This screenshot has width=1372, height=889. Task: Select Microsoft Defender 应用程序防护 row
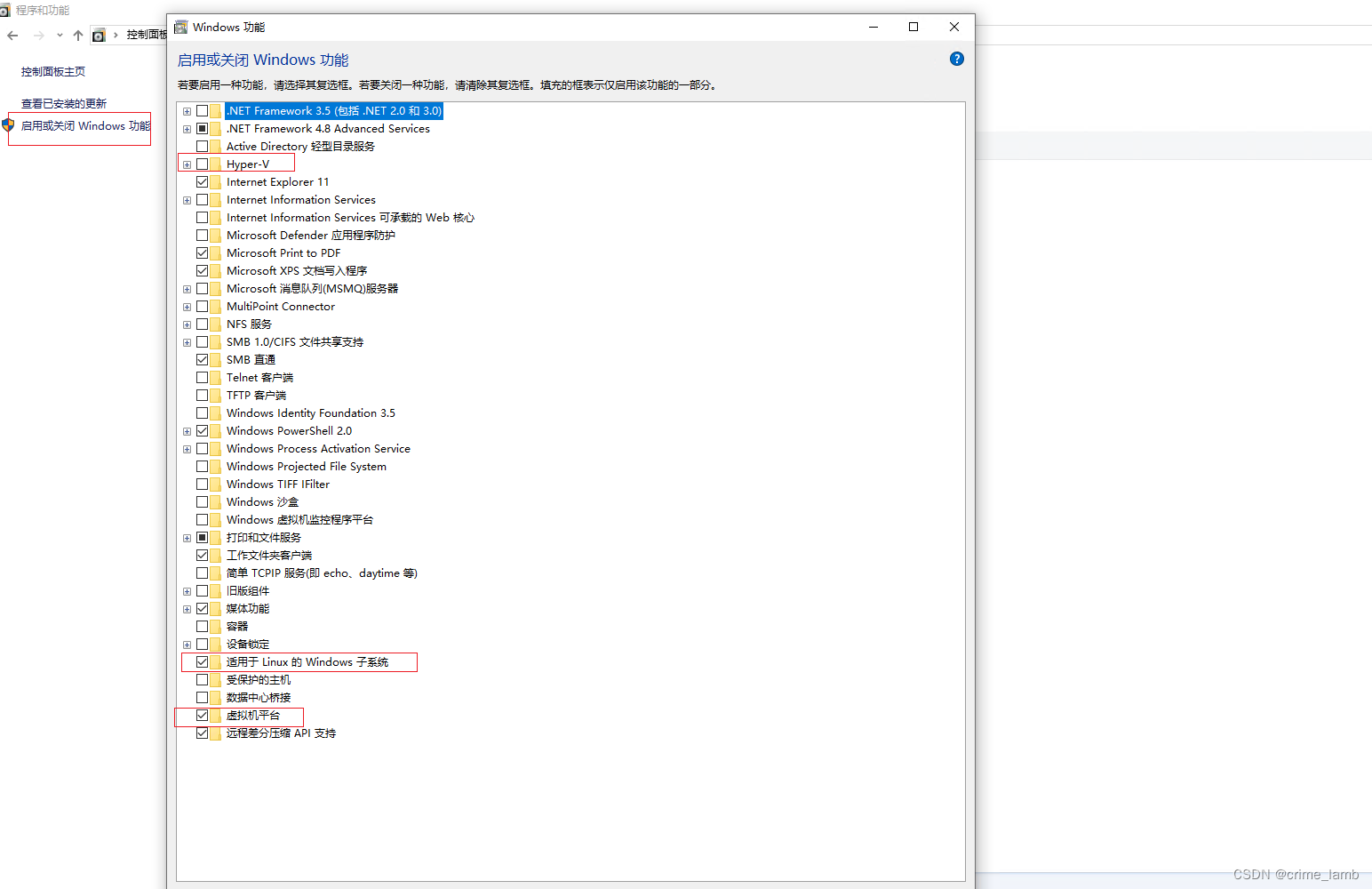tap(311, 236)
